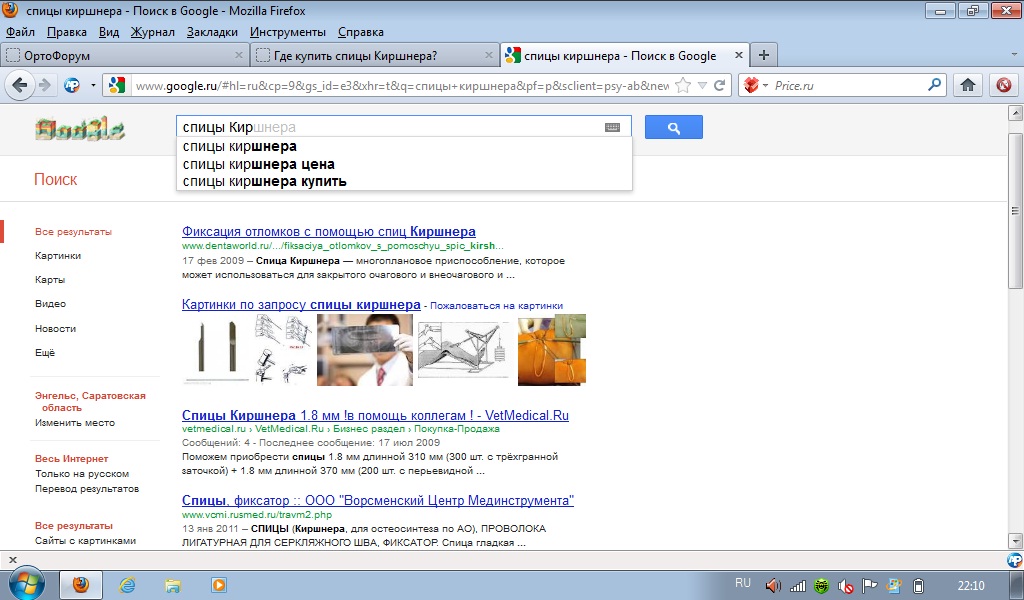Open the Журнал menu
The width and height of the screenshot is (1024, 600).
153,32
